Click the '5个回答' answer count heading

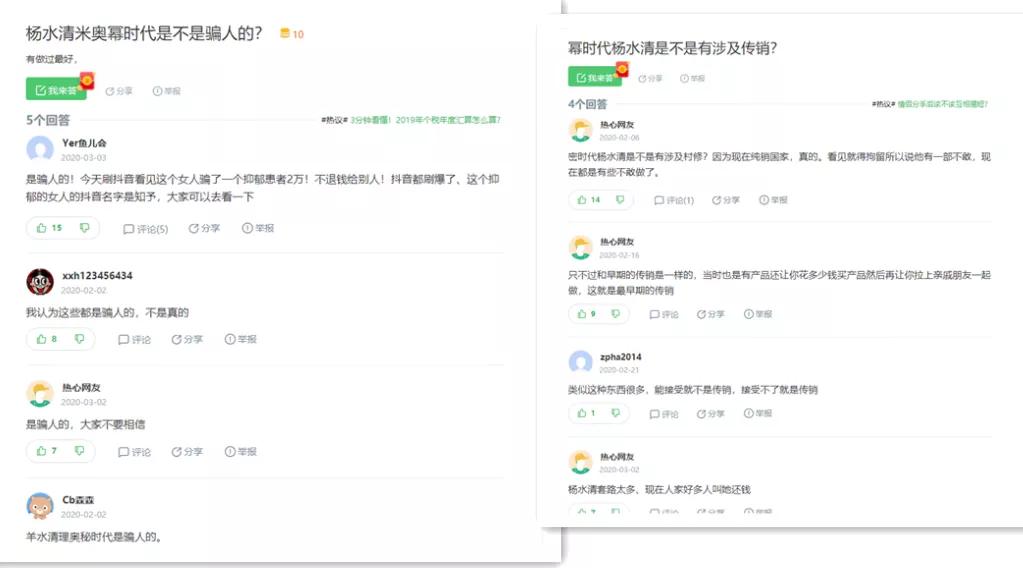48,120
